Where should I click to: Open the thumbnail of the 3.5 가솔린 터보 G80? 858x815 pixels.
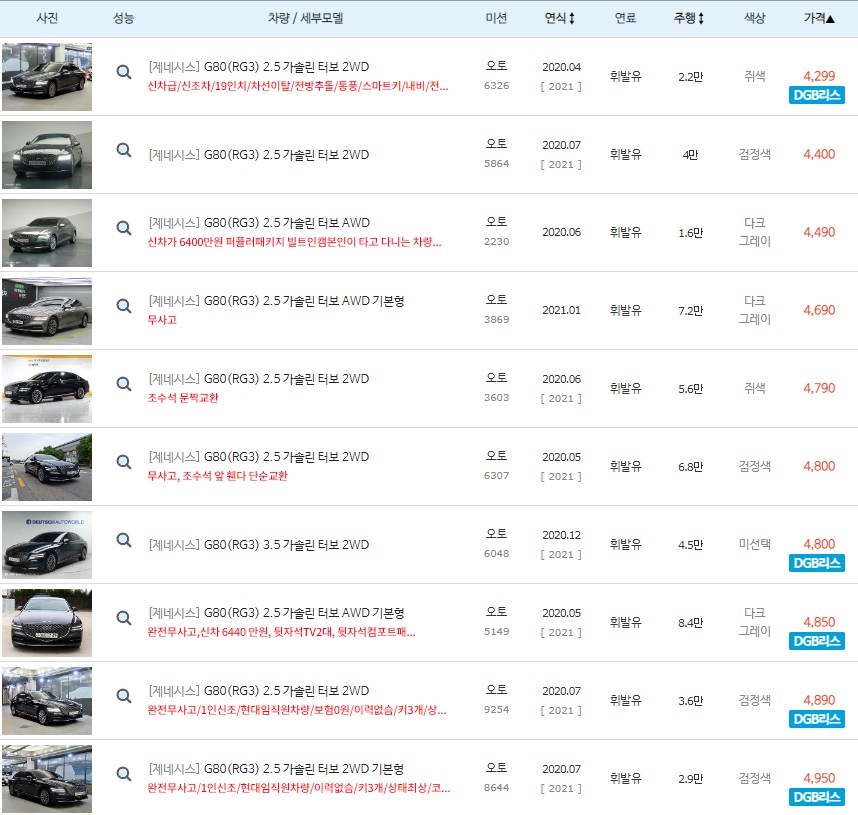click(47, 545)
